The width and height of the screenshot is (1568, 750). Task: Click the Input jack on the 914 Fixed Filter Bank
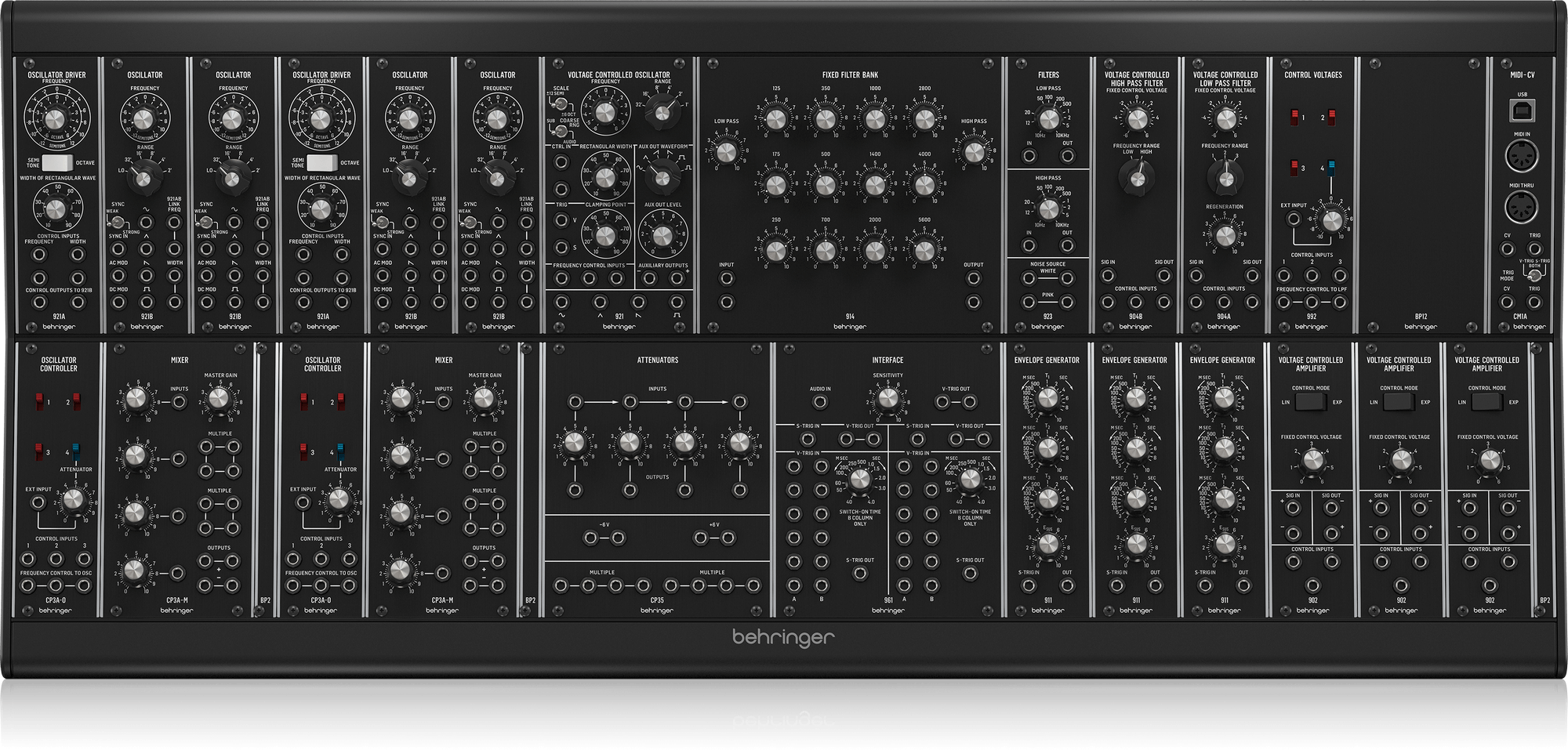(x=726, y=276)
